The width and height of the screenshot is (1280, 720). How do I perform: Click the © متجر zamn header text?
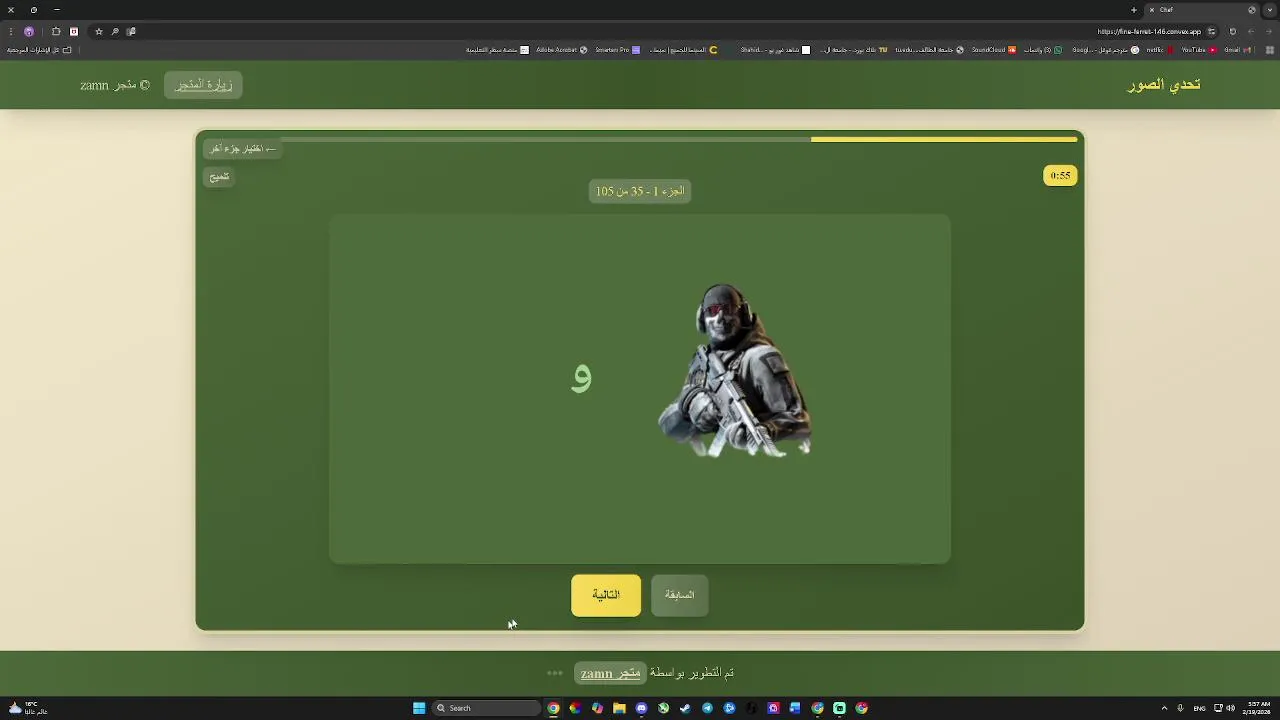click(x=115, y=85)
